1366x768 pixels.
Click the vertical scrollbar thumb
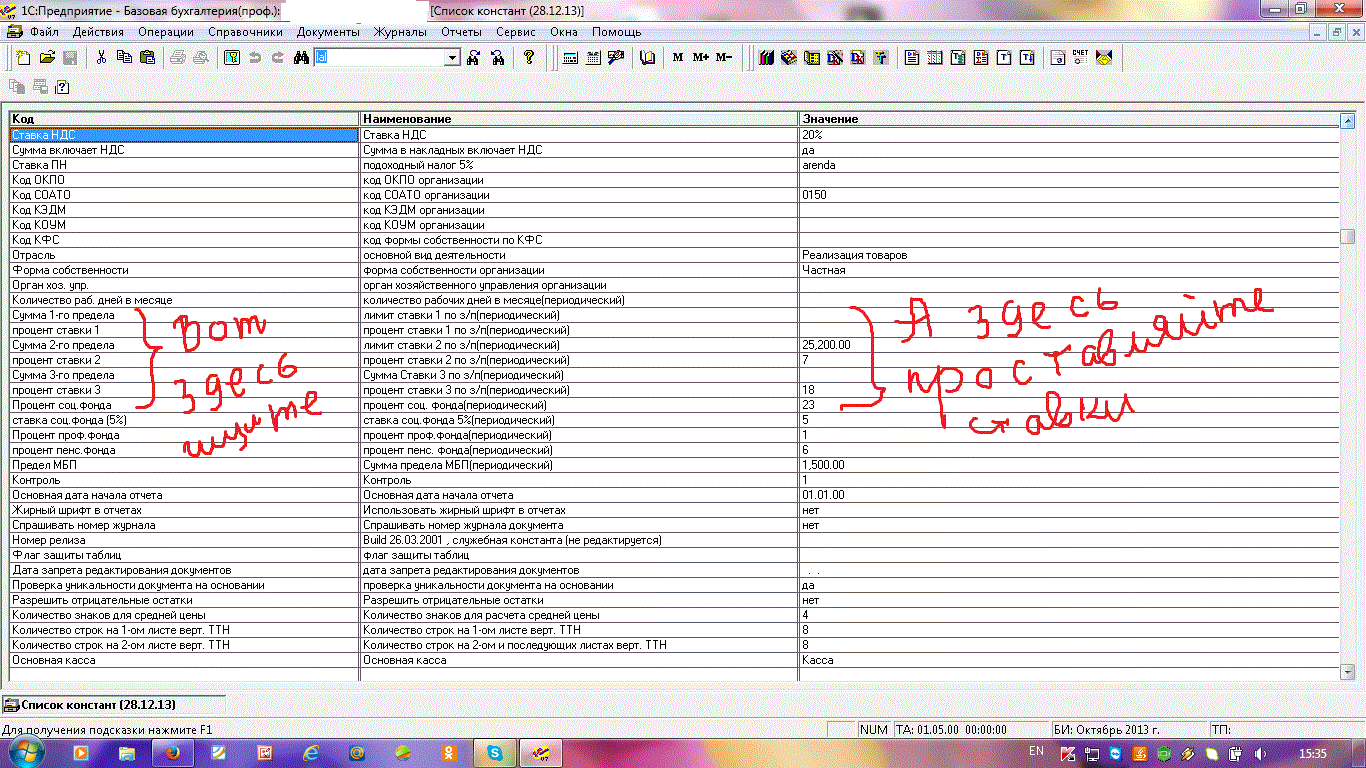coord(1348,237)
